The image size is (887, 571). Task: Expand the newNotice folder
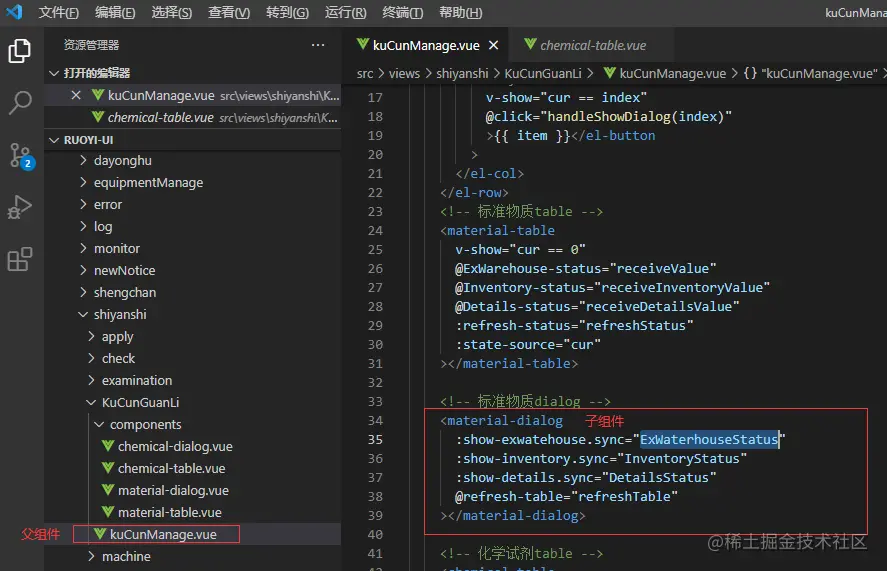point(192,271)
